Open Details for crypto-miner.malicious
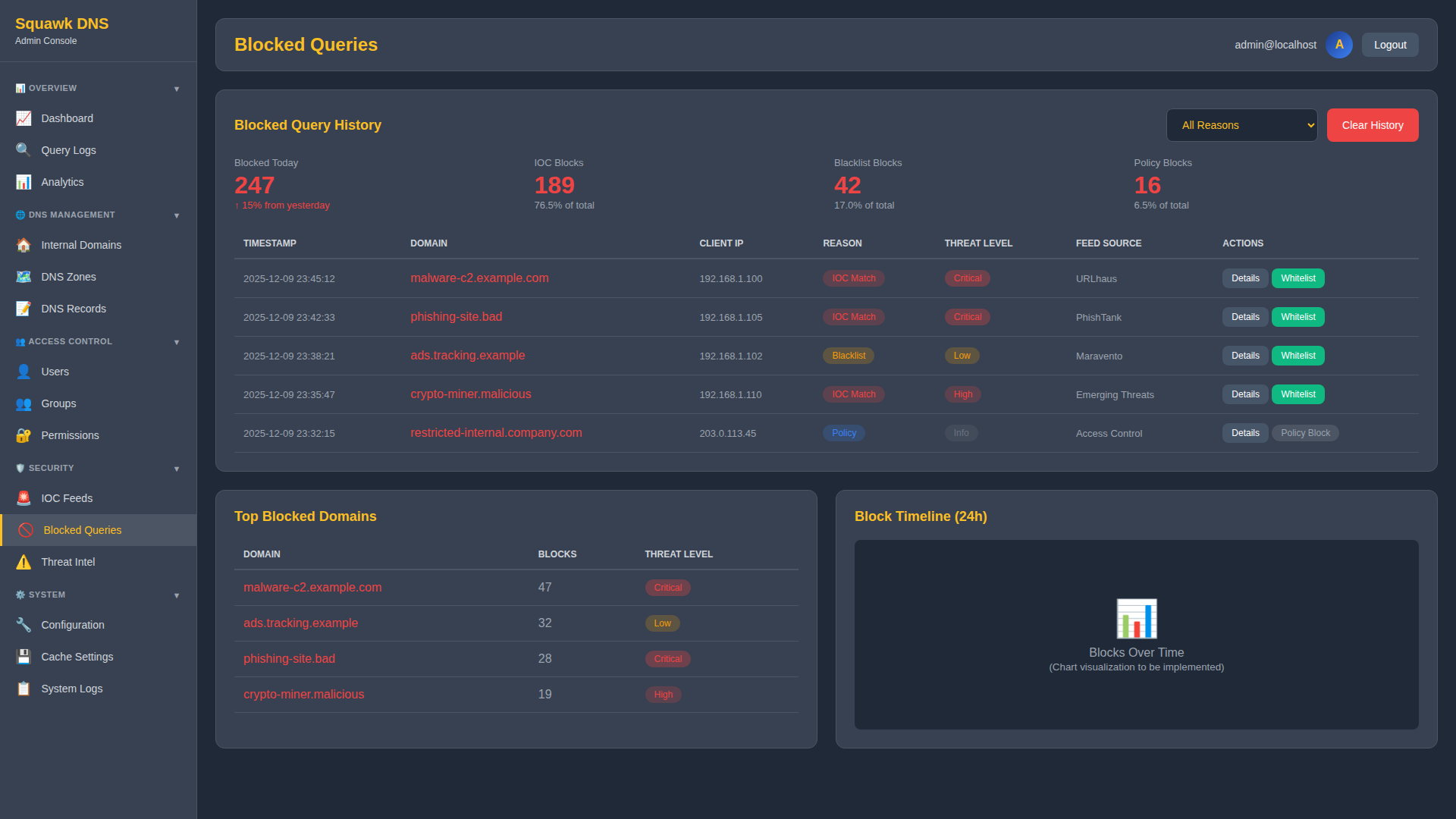This screenshot has width=1456, height=819. (x=1245, y=394)
